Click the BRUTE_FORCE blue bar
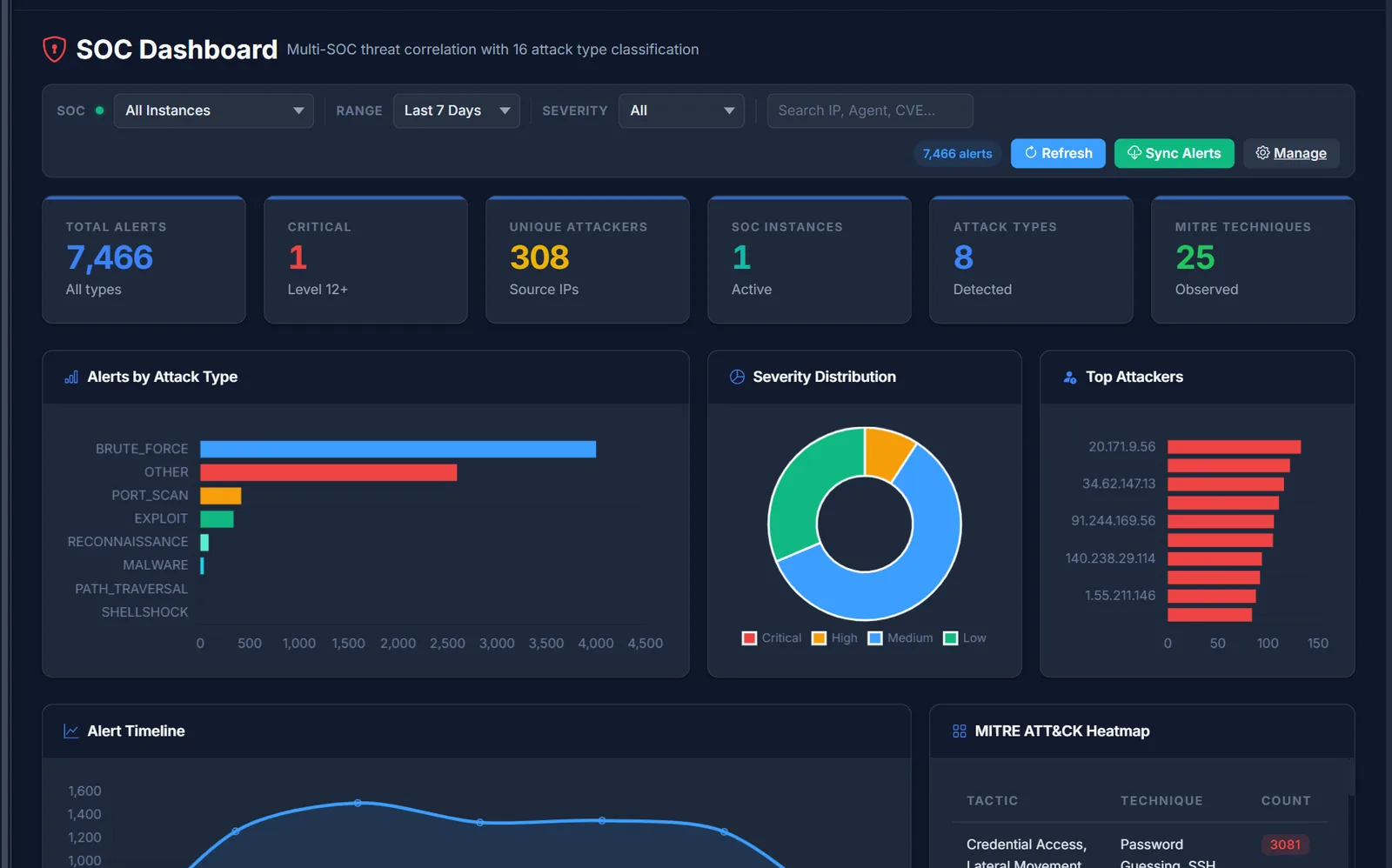Viewport: 1392px width, 868px height. 398,449
